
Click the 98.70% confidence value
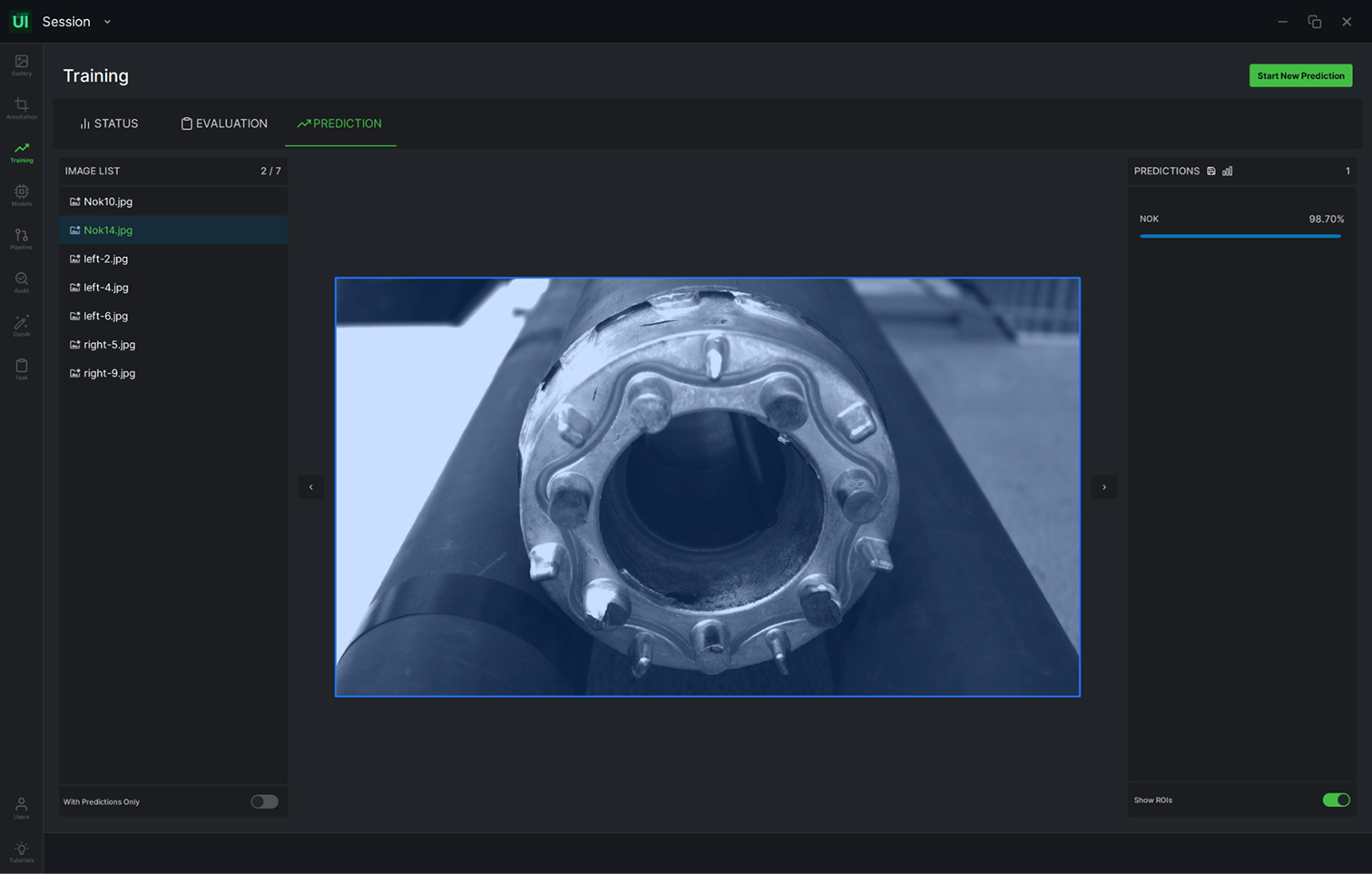(x=1326, y=219)
